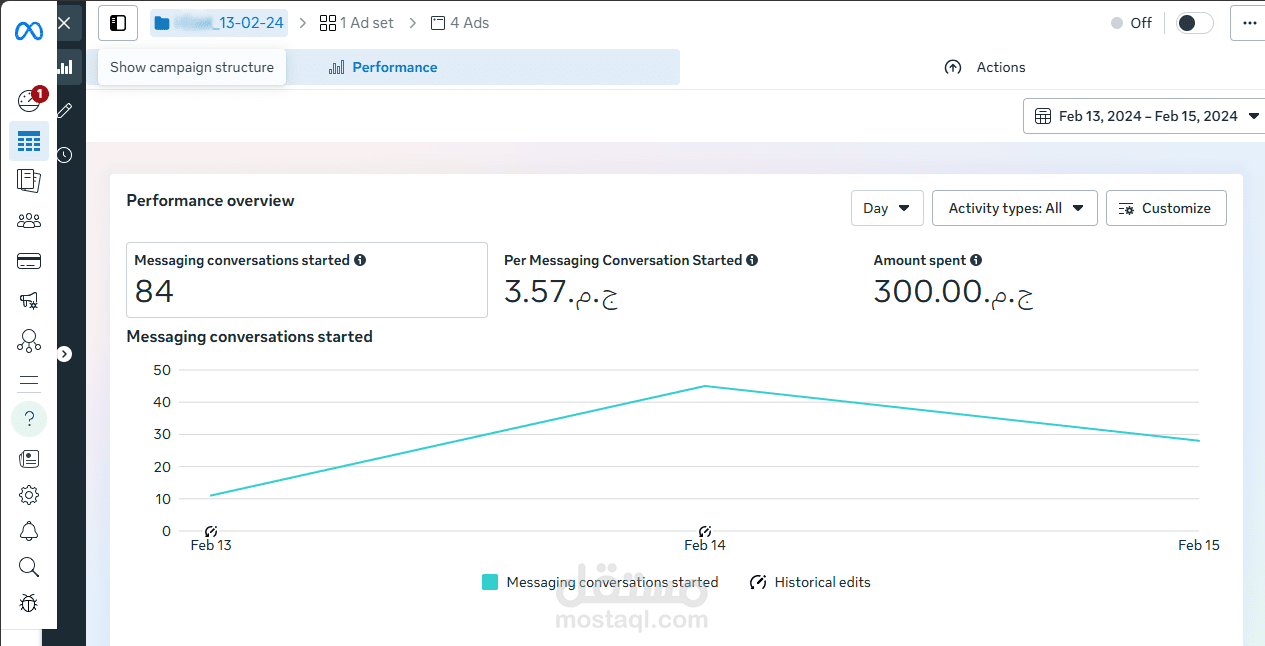Expand the Activity types: All dropdown

[1015, 208]
